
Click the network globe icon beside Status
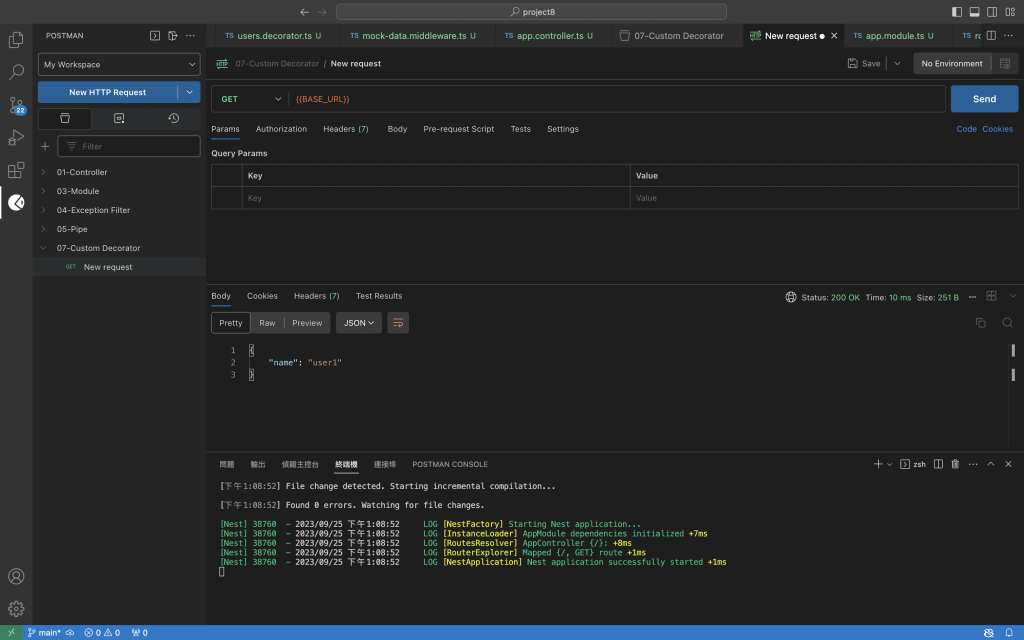[791, 297]
